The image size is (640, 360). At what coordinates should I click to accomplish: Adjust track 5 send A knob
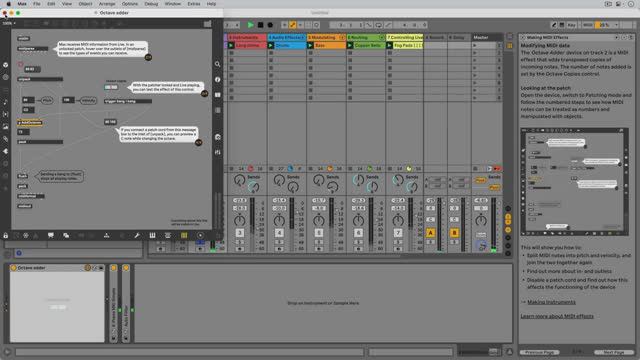318,179
